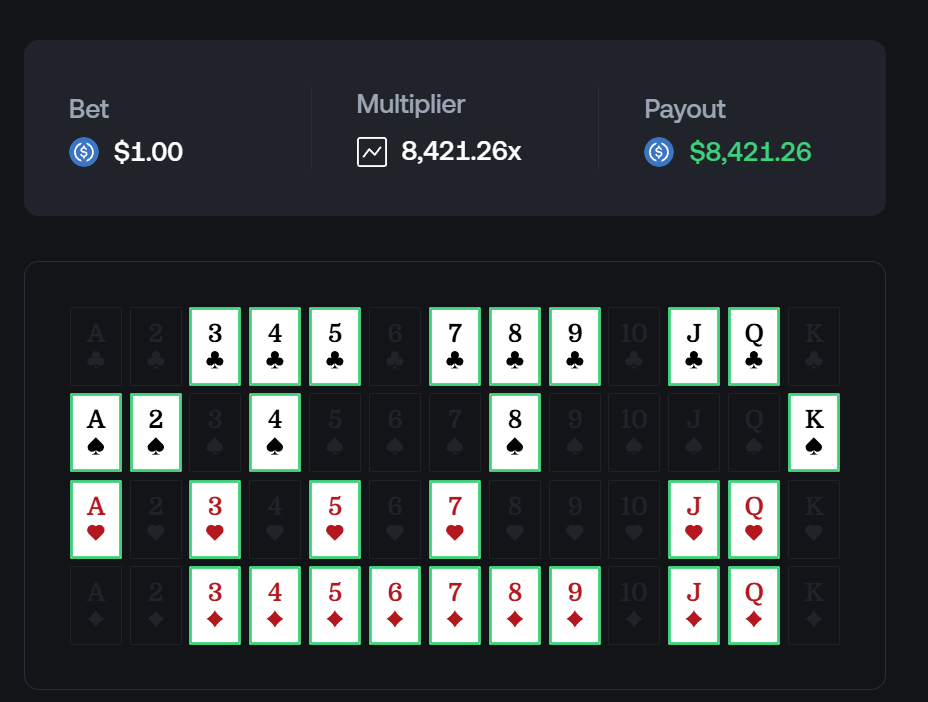Click the 8 of diamonds card
928x702 pixels.
point(515,606)
